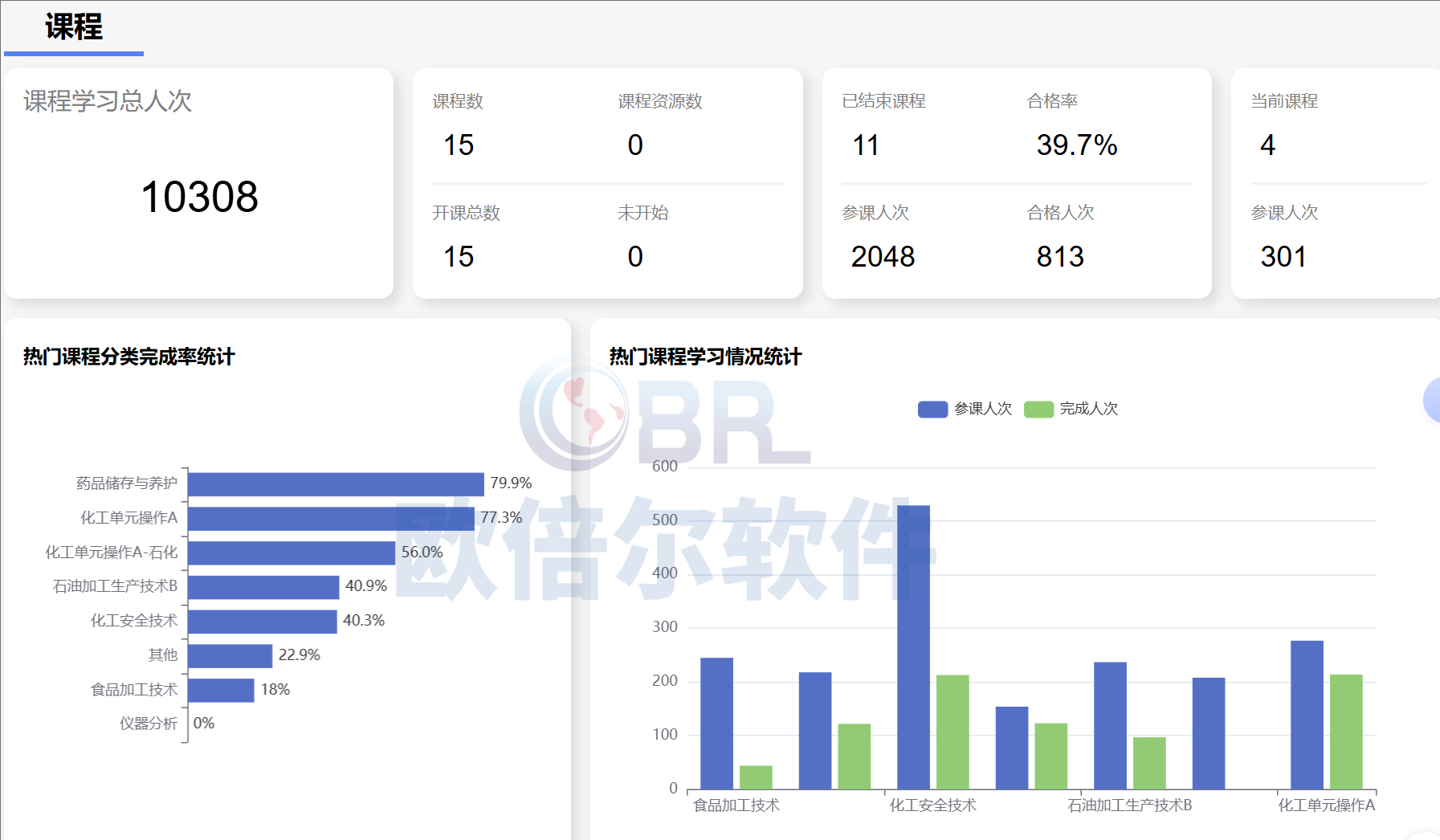Toggle the 参课人次 series in chart legend
The height and width of the screenshot is (840, 1440).
click(x=965, y=410)
